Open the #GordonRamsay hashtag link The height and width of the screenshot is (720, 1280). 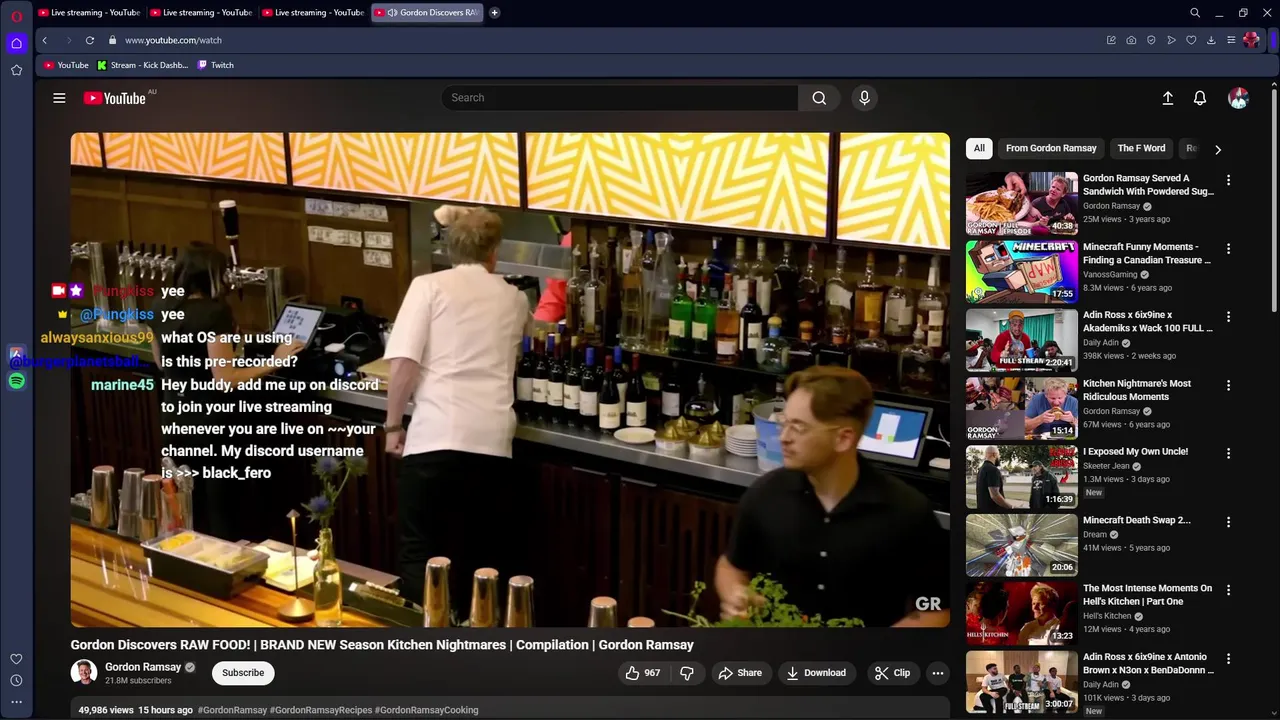(x=232, y=710)
